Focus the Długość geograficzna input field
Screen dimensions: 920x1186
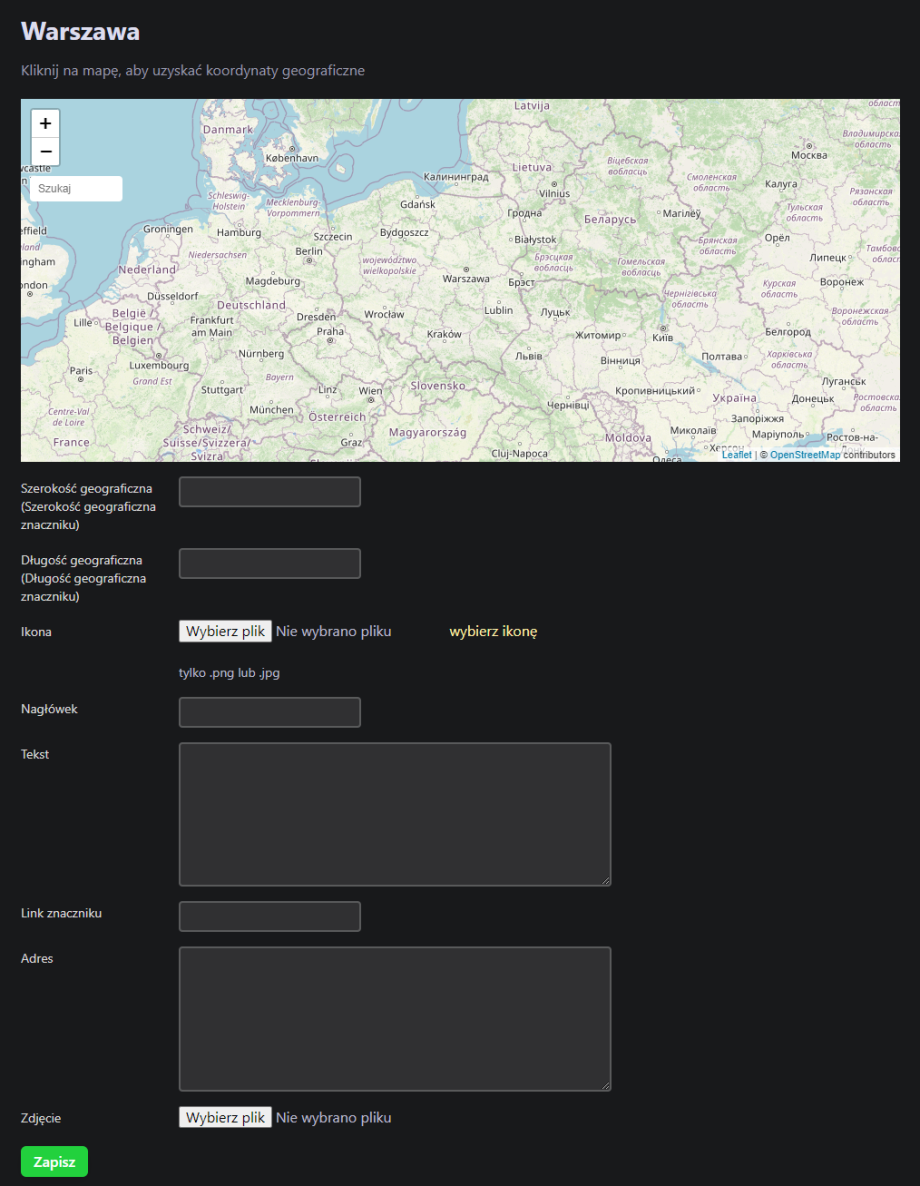tap(269, 563)
